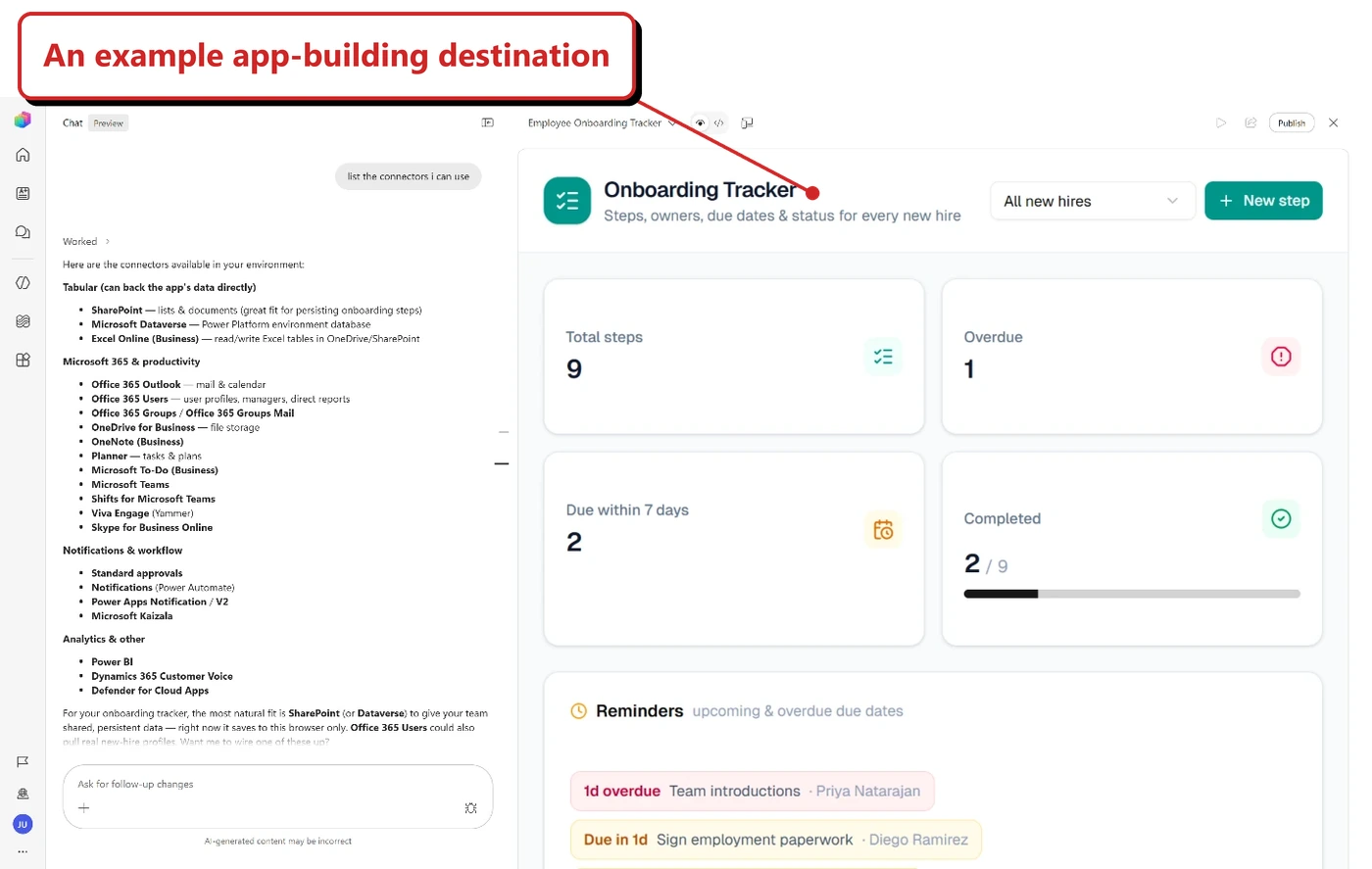Click the clock icon beside Reminders
This screenshot has width=1372, height=869.
579,711
